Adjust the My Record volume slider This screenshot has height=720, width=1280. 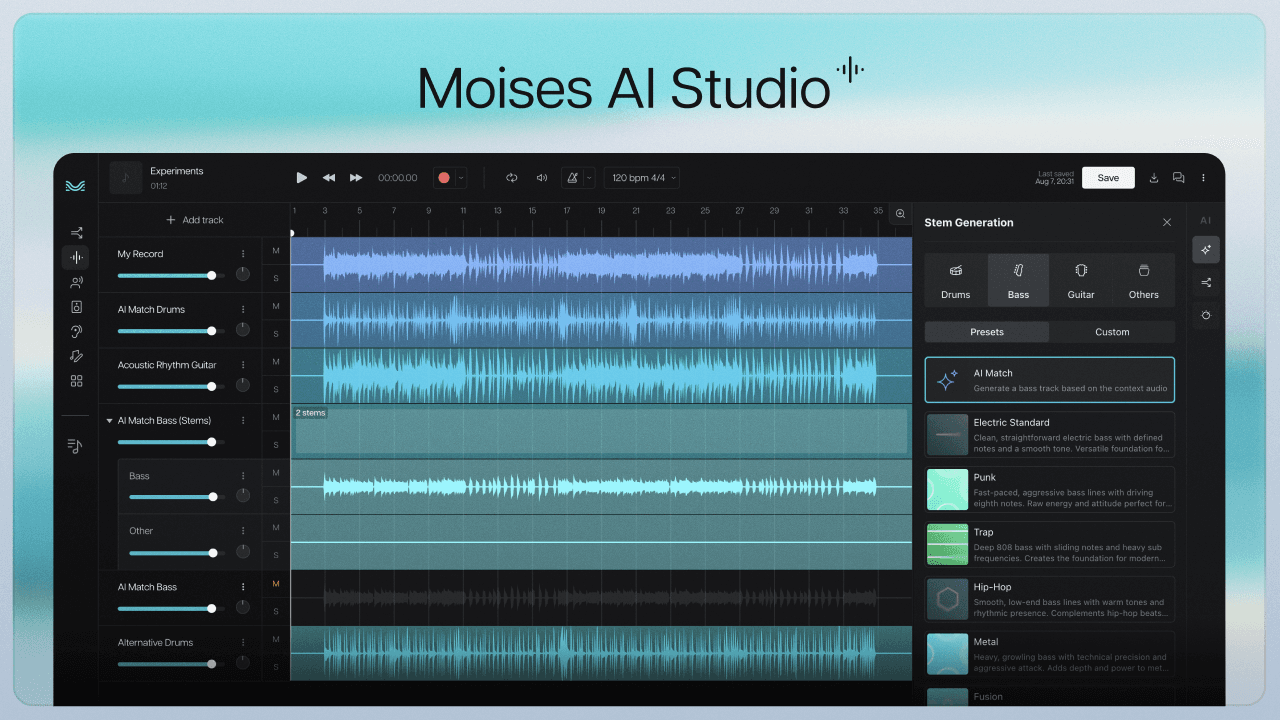tap(171, 275)
